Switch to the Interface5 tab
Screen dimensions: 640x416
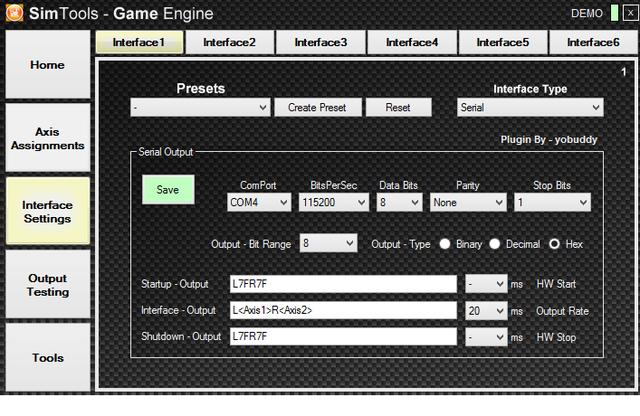point(503,42)
